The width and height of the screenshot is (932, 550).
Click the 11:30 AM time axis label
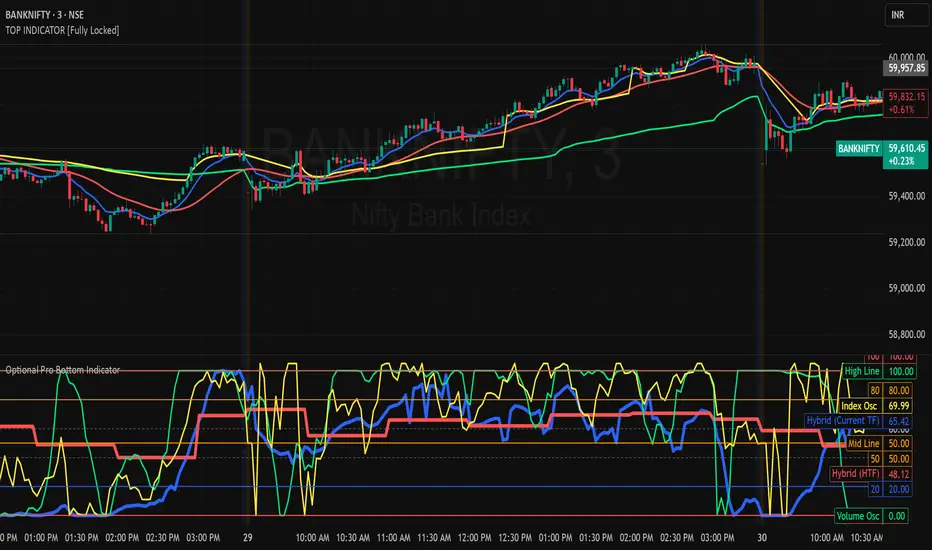(434, 538)
